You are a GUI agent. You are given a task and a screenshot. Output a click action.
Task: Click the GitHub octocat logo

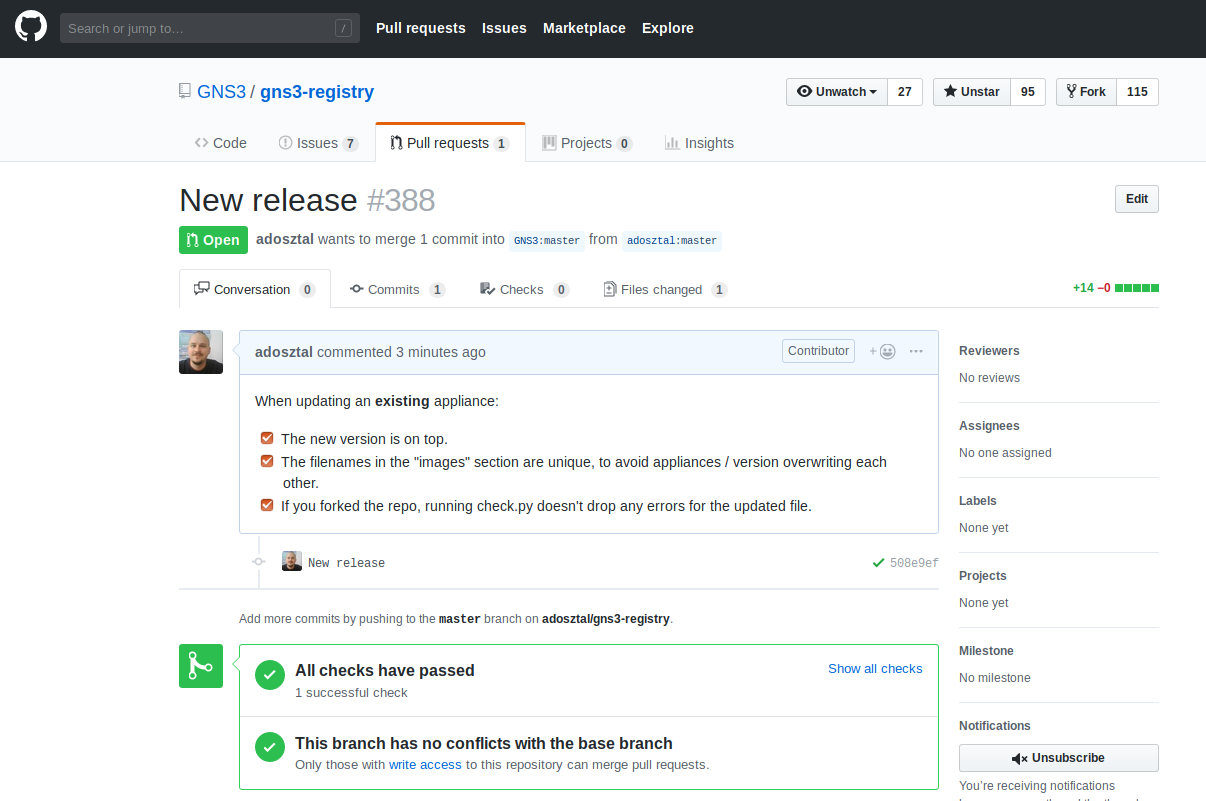pyautogui.click(x=31, y=27)
